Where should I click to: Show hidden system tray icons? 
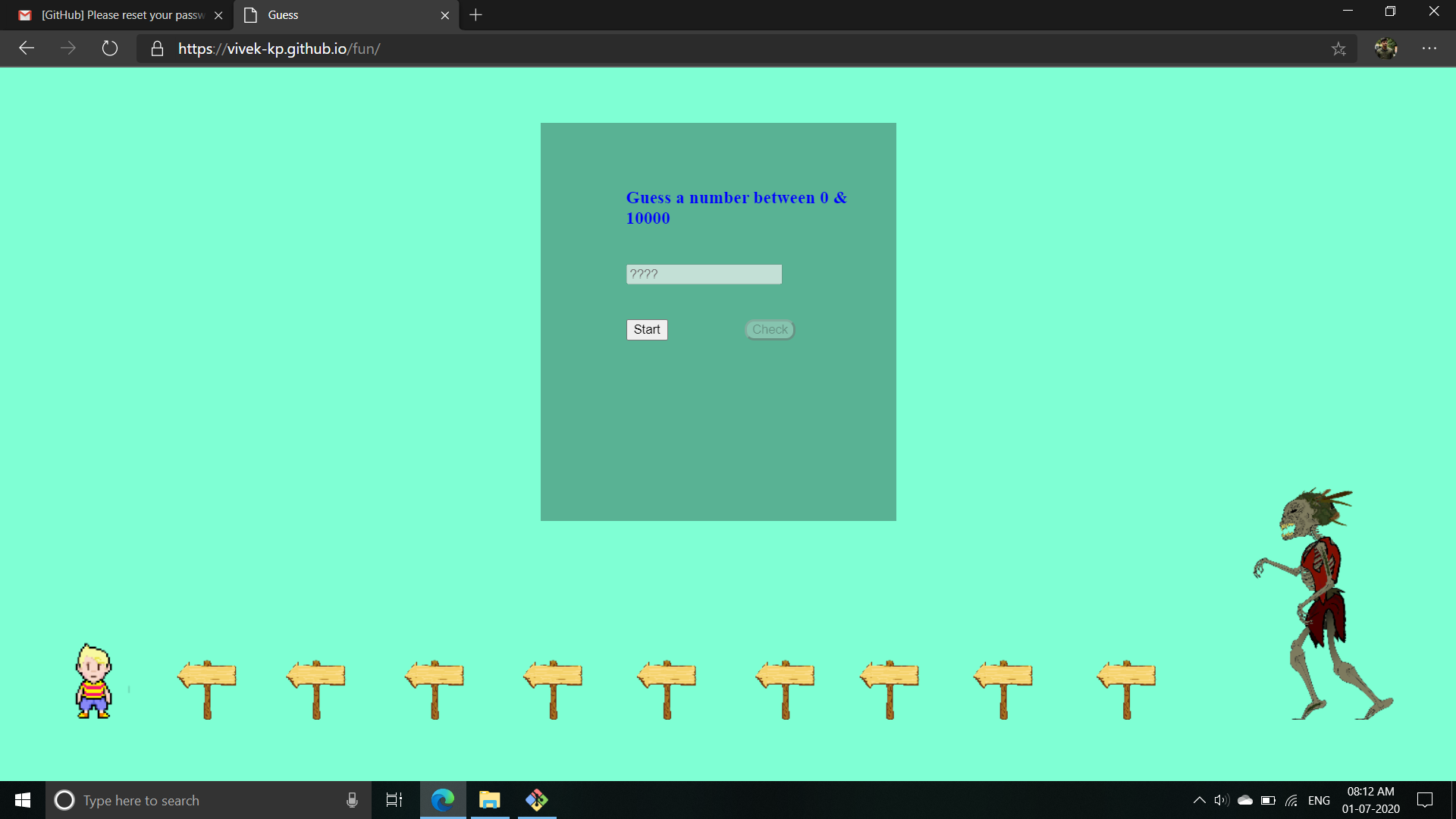[x=1199, y=800]
